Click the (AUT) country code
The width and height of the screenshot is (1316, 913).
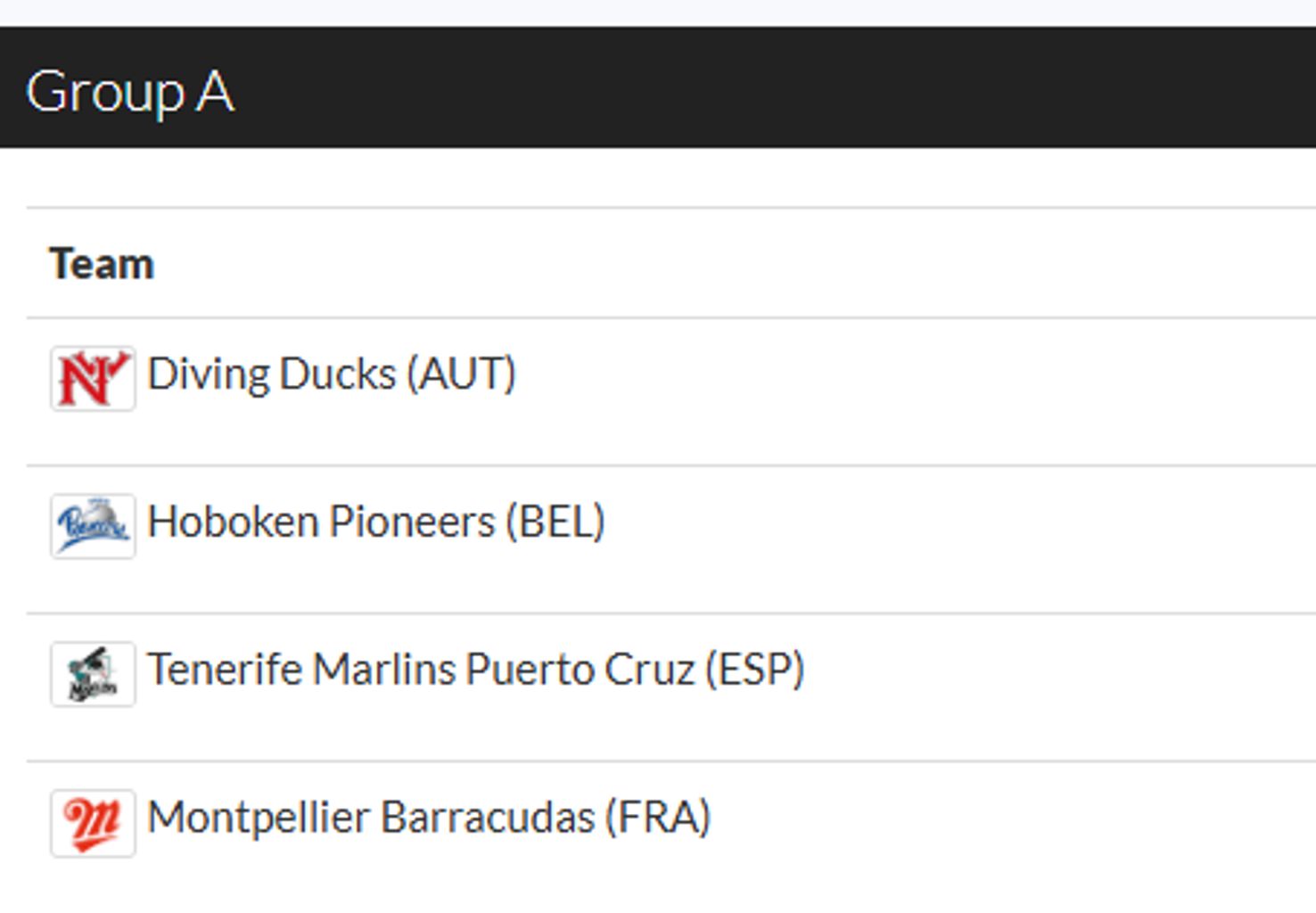[462, 374]
